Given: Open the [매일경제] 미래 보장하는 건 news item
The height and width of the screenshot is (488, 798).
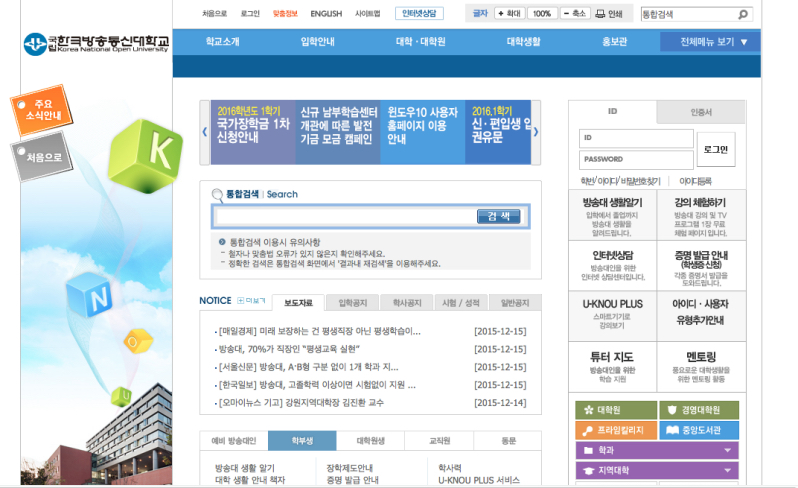Looking at the screenshot, I should [319, 331].
